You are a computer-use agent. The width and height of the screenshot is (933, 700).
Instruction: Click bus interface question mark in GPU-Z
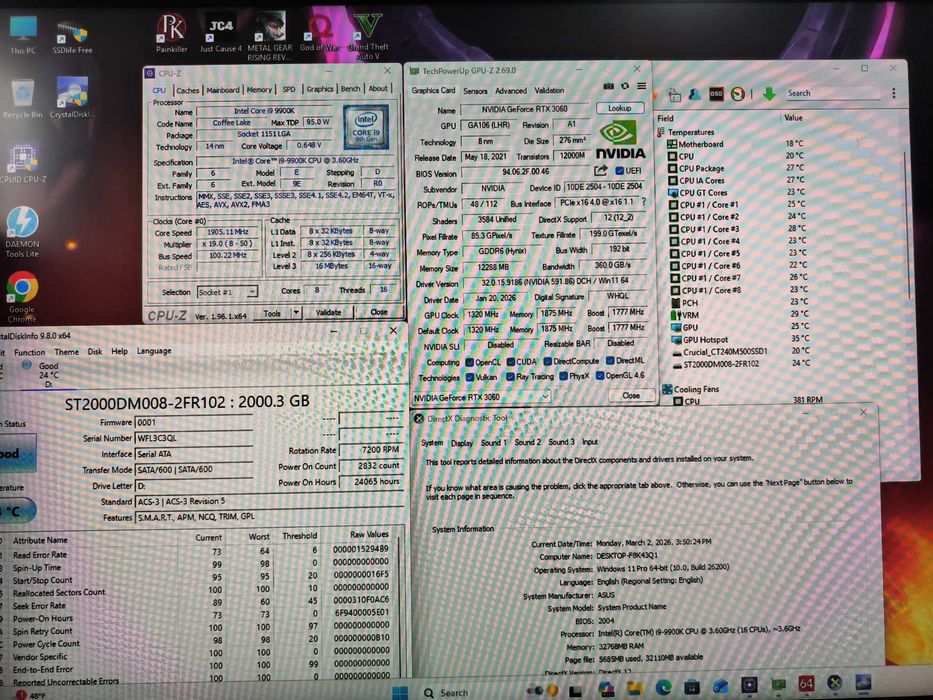[644, 202]
